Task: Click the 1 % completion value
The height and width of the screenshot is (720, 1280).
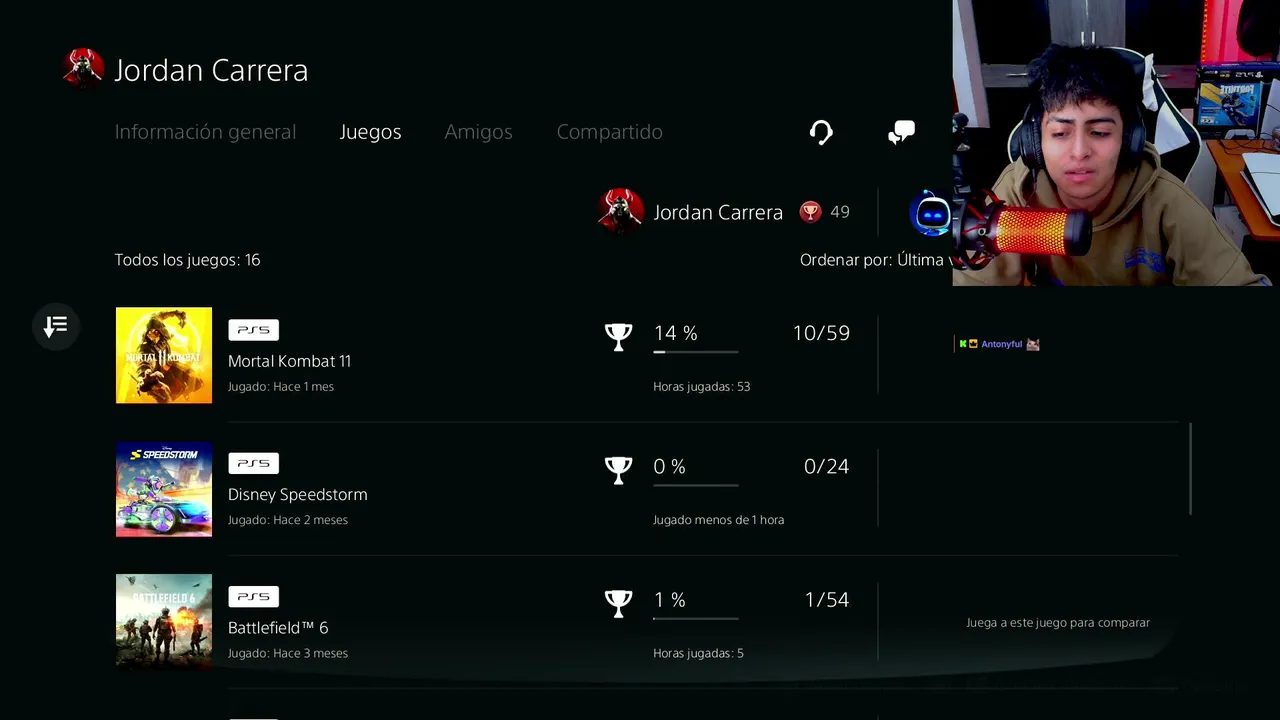Action: point(669,600)
